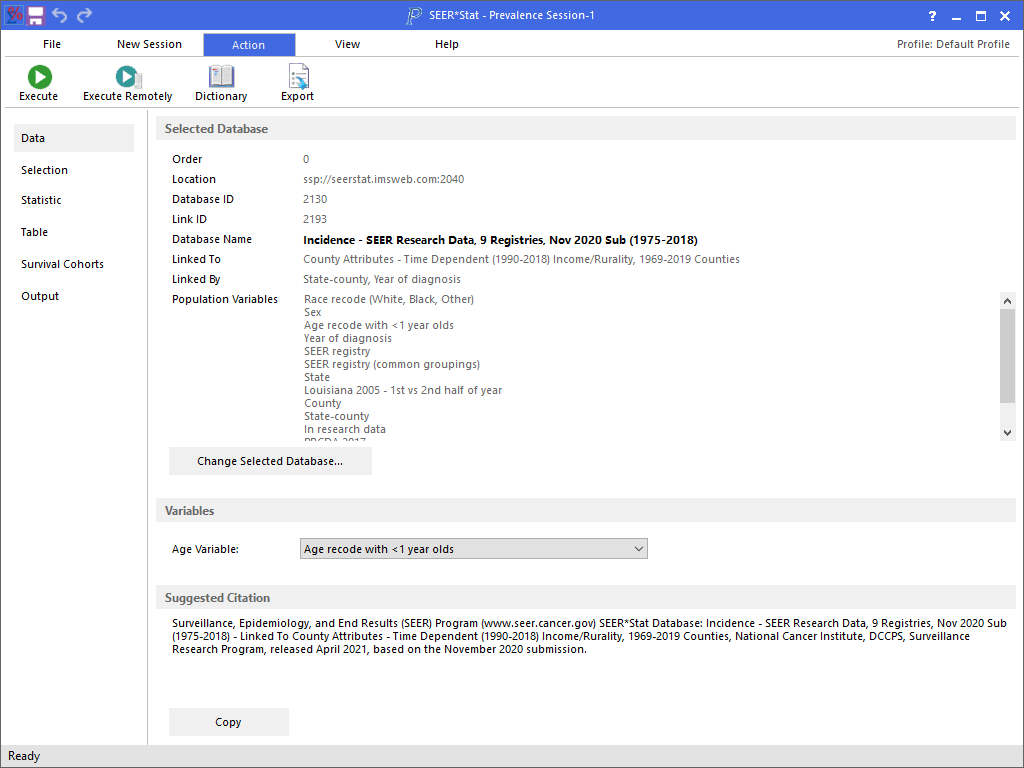
Task: Open the New Session menu
Action: point(149,44)
